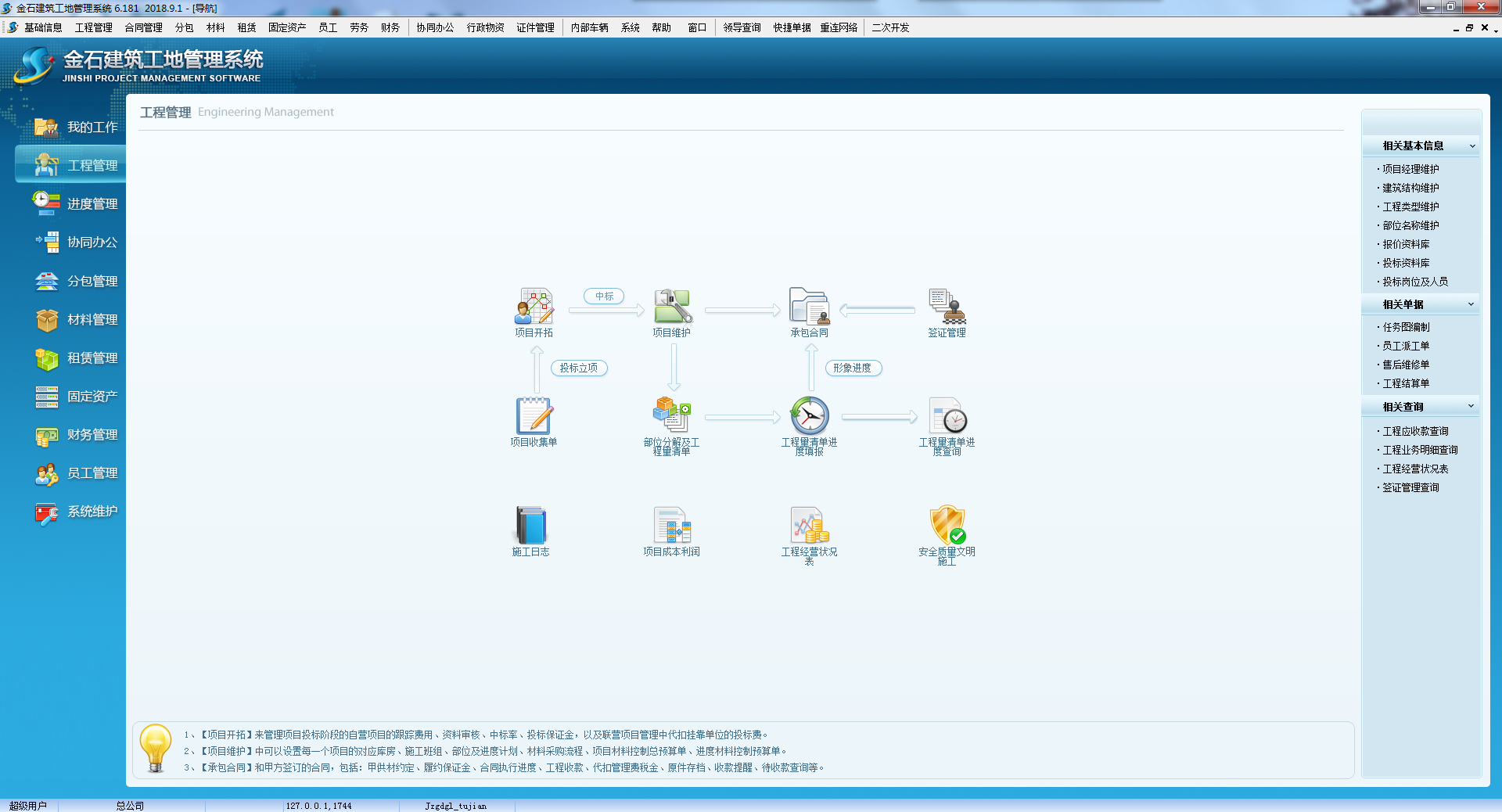1502x812 pixels.
Task: Select 材料管理 in the sidebar
Action: tap(76, 319)
